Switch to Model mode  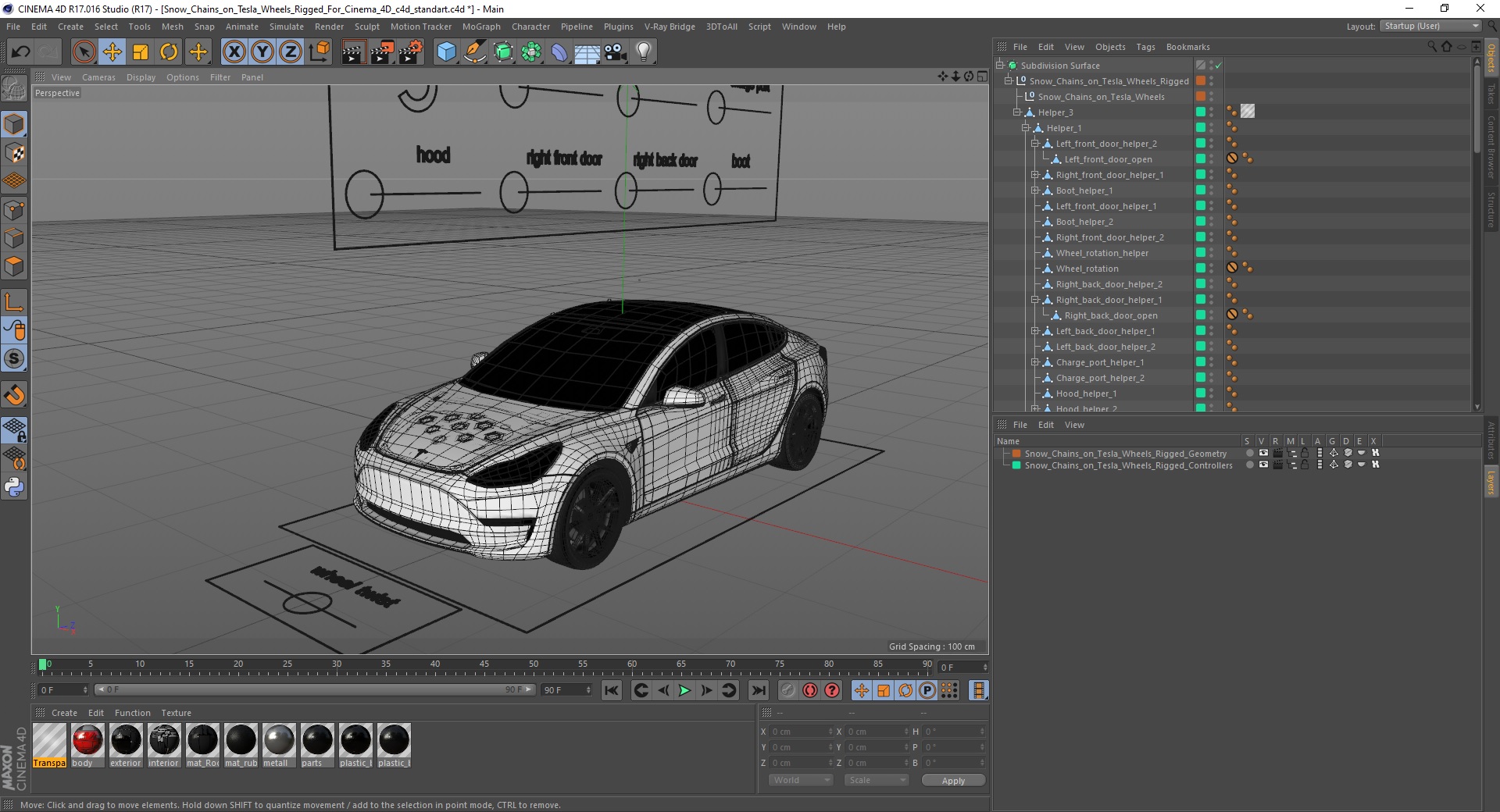tap(14, 124)
